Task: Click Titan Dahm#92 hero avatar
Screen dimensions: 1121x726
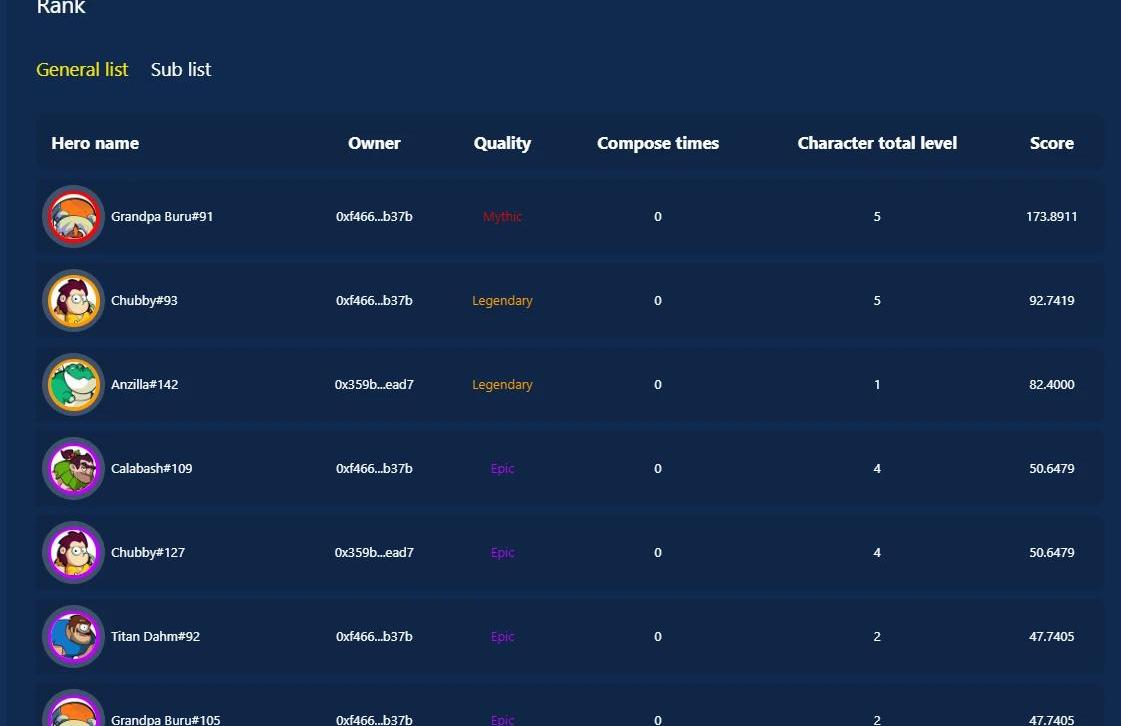Action: [73, 636]
